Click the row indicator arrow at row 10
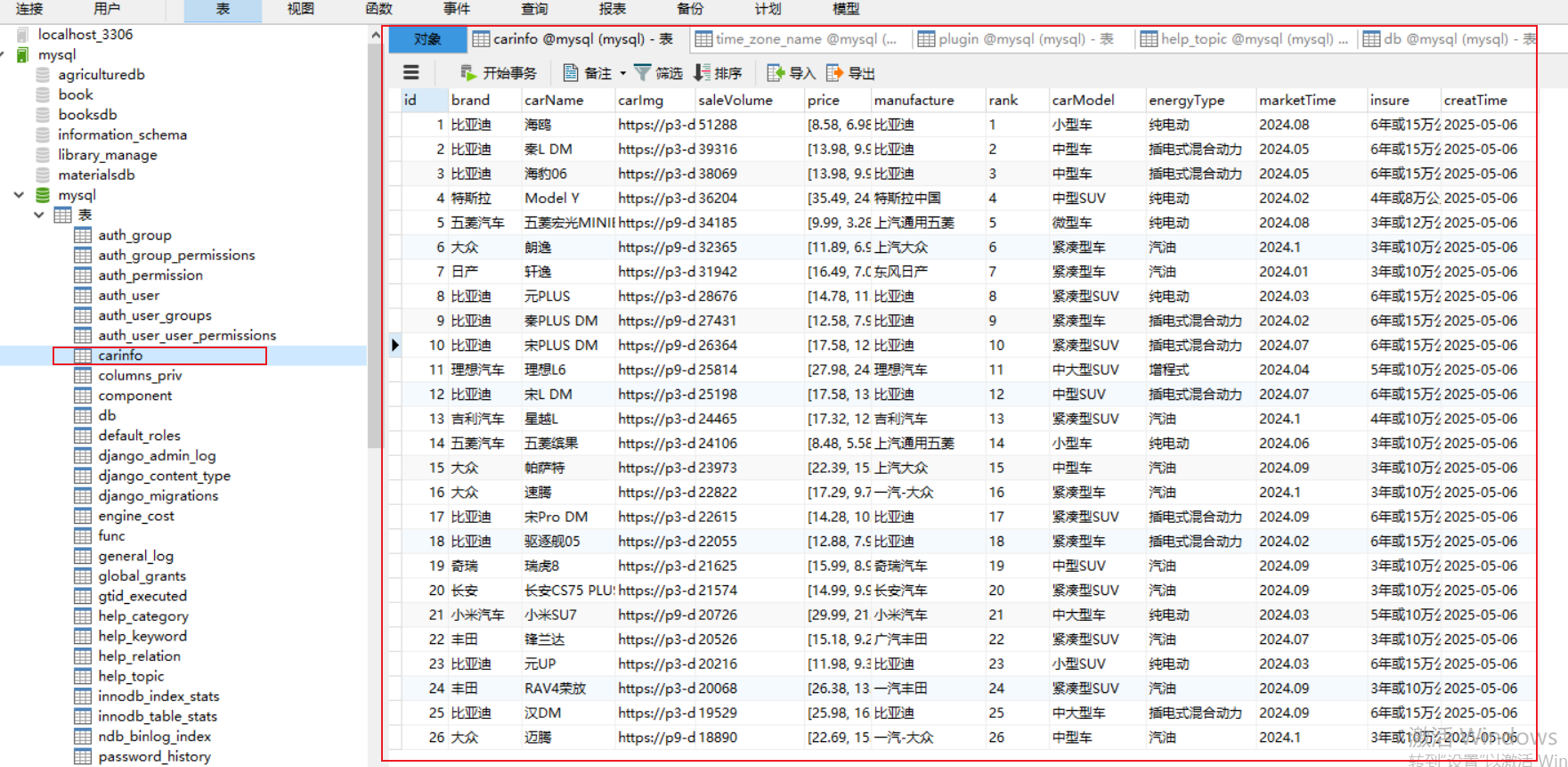This screenshot has width=1568, height=767. [395, 345]
